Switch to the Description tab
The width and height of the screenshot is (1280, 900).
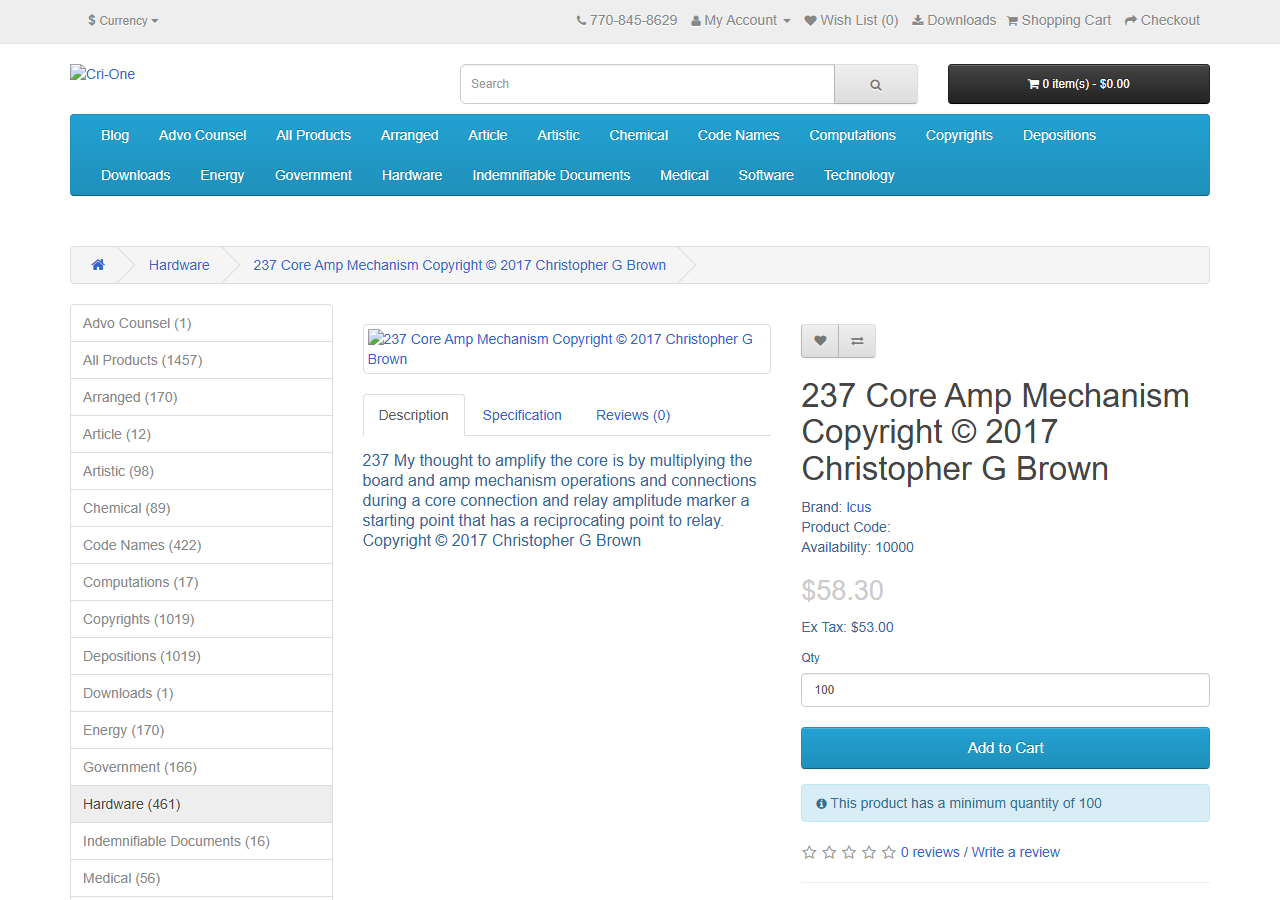pos(414,415)
